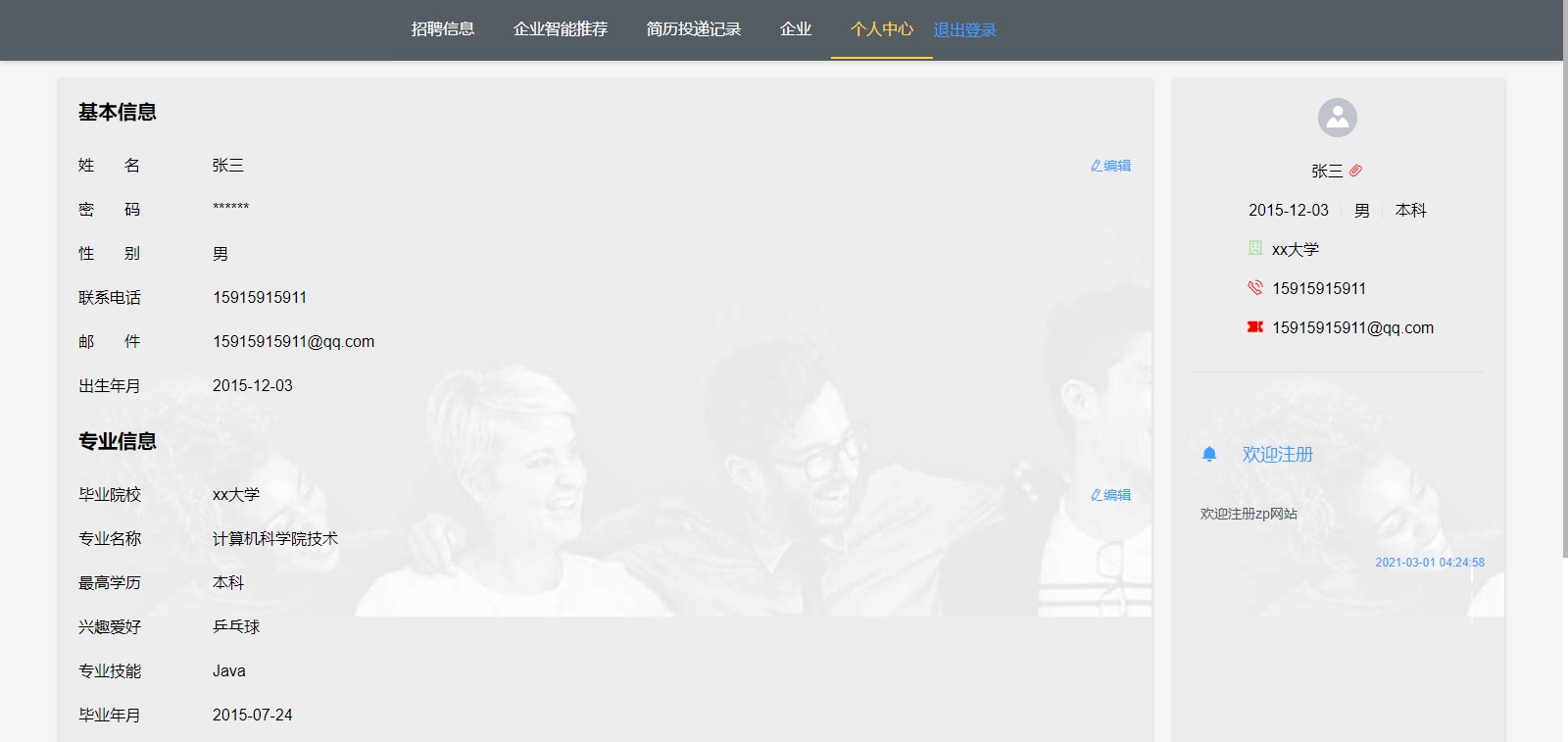Edit the 基本信息 section via 编辑
Image resolution: width=1568 pixels, height=742 pixels.
1111,166
